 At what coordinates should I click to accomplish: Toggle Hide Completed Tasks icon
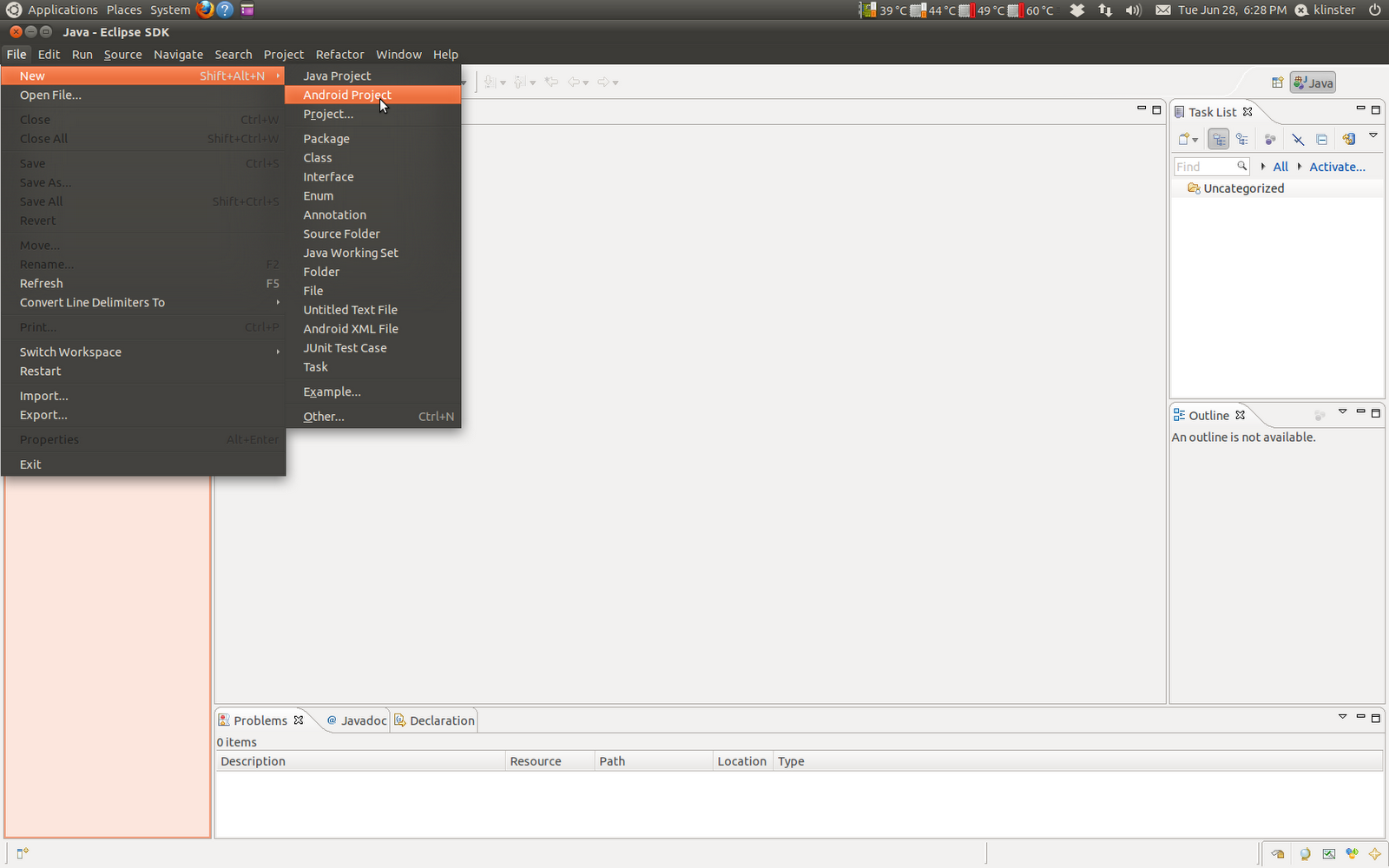[x=1298, y=139]
